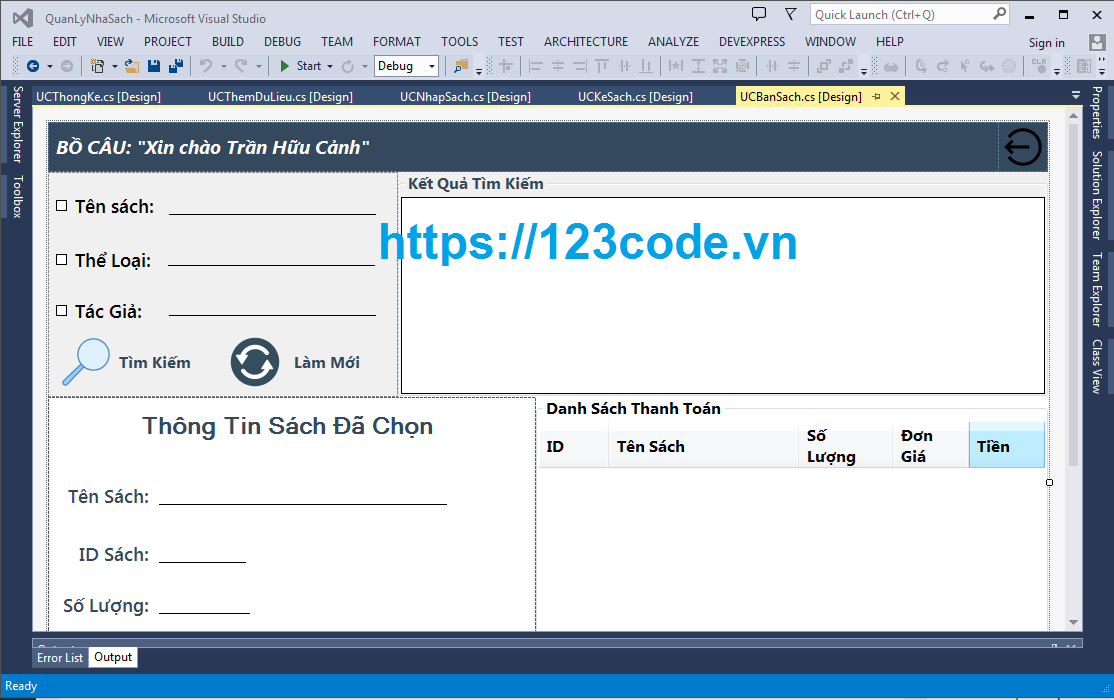Check the Tên sách checkbox

click(x=60, y=206)
